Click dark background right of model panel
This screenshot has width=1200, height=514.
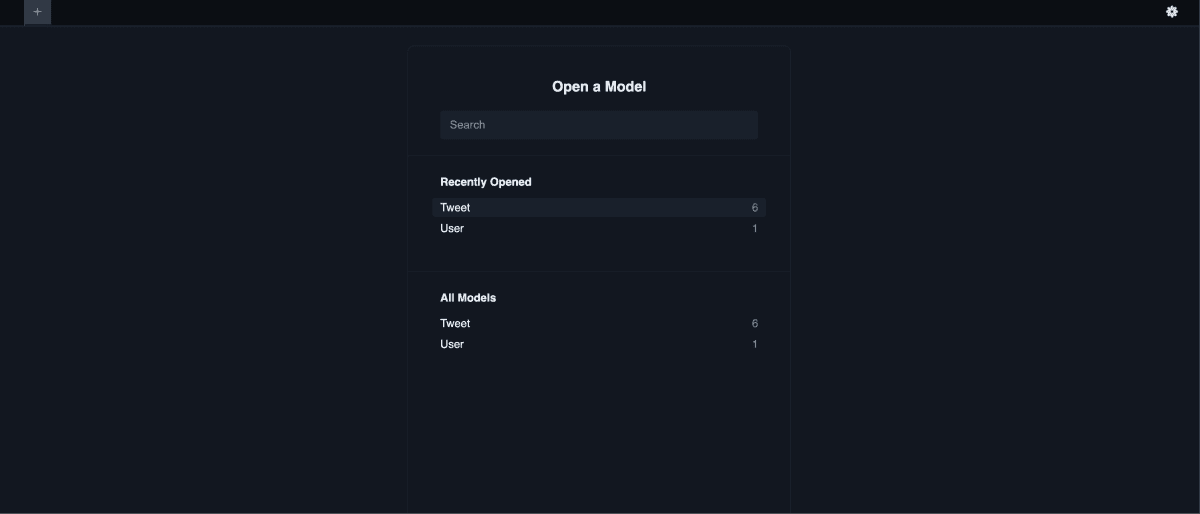click(995, 270)
